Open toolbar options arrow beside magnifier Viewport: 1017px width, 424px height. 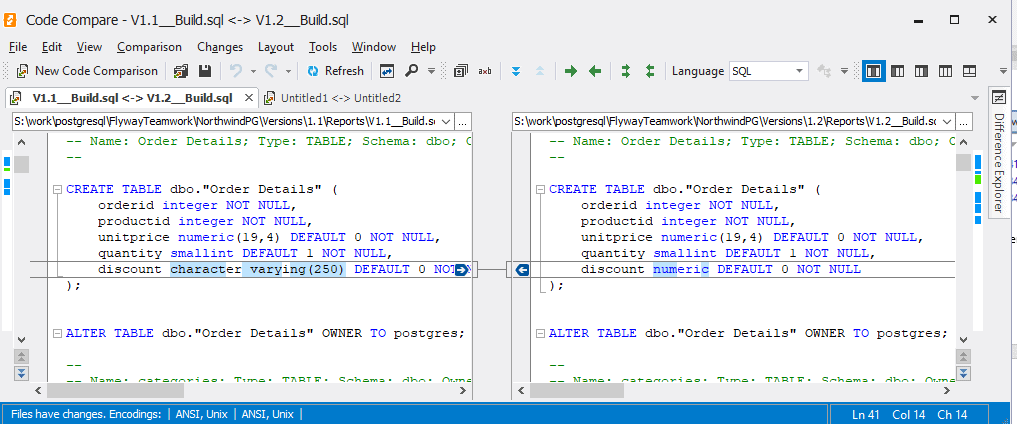tap(431, 71)
